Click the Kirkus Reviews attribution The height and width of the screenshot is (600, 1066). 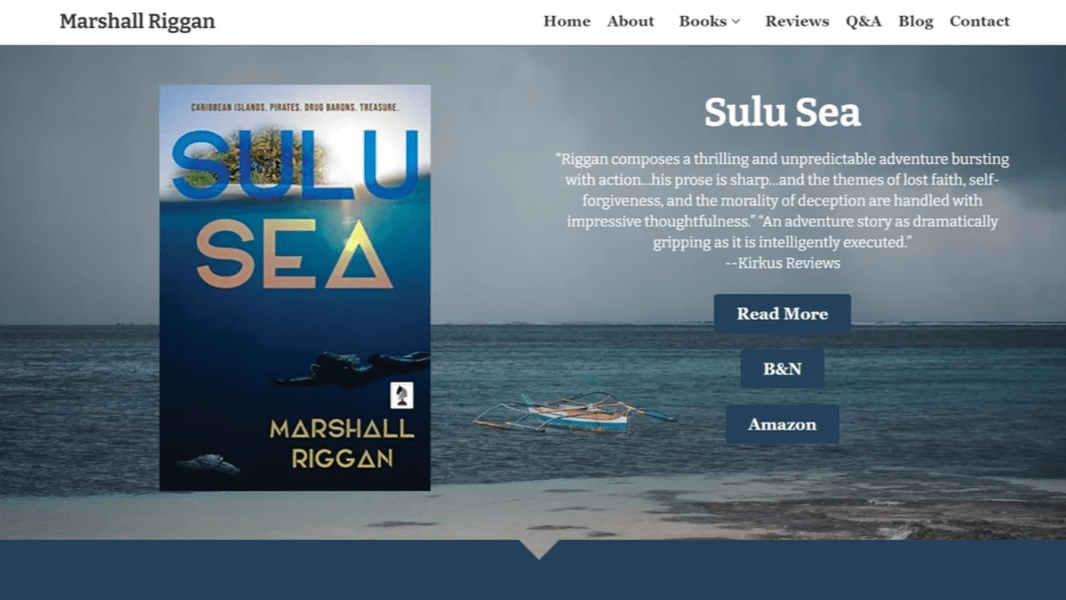click(x=782, y=263)
